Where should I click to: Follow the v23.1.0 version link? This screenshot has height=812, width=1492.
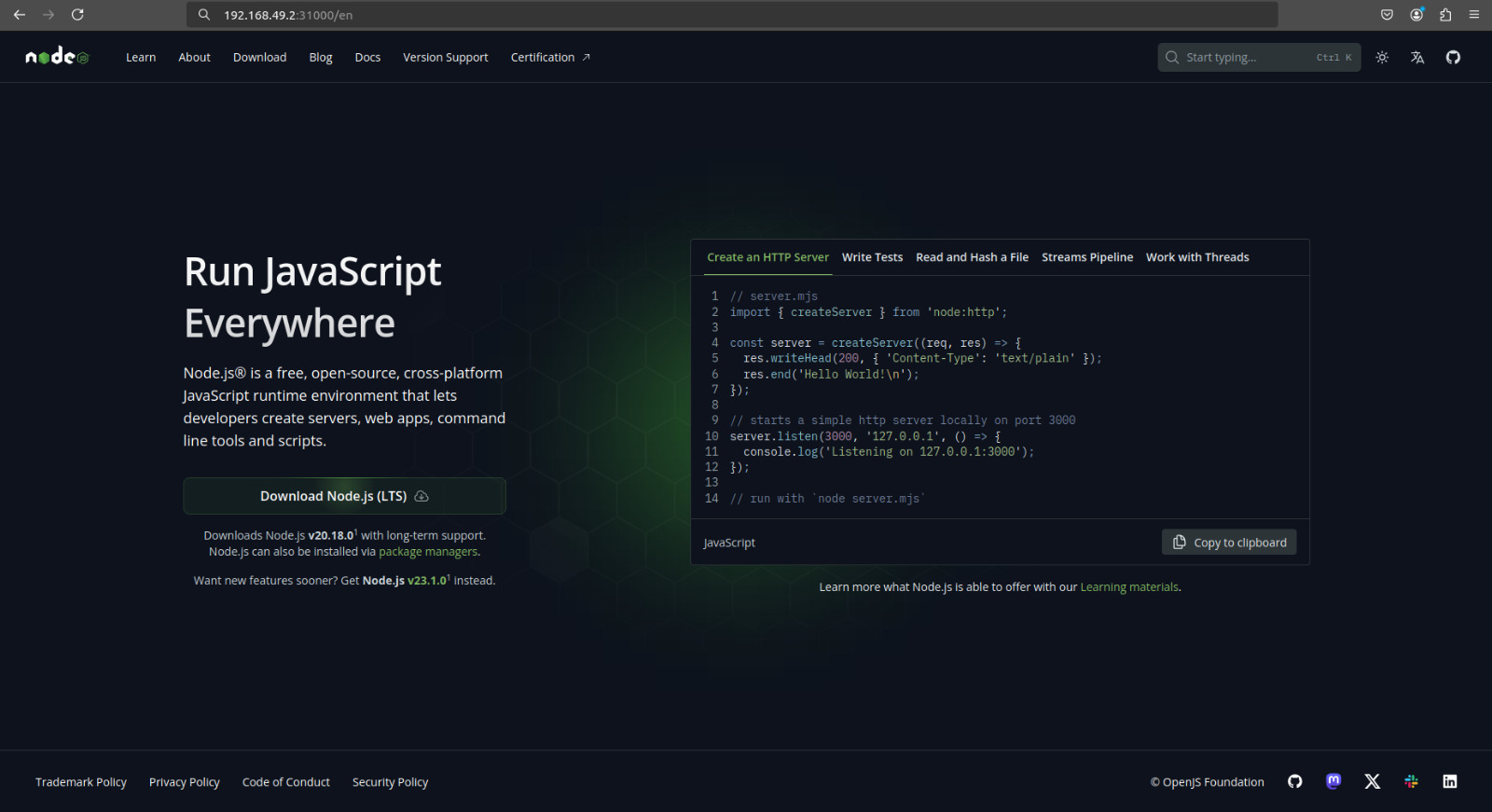tap(427, 580)
